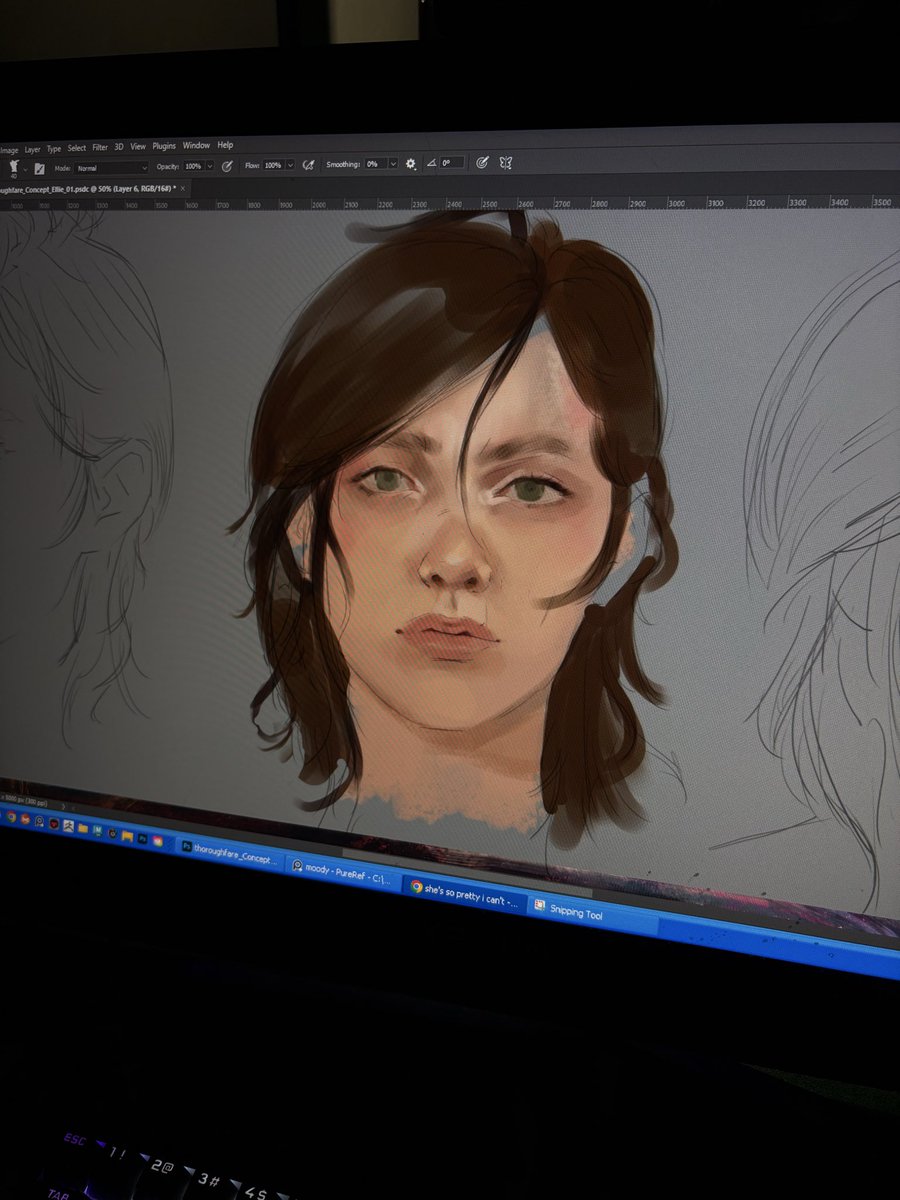Open the Window menu
The image size is (900, 1200).
pyautogui.click(x=196, y=145)
